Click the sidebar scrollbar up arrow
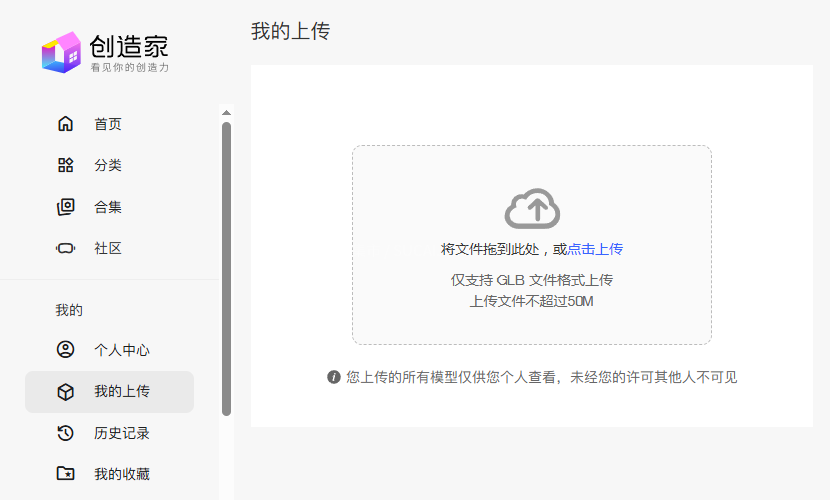830x500 pixels. pyautogui.click(x=226, y=112)
